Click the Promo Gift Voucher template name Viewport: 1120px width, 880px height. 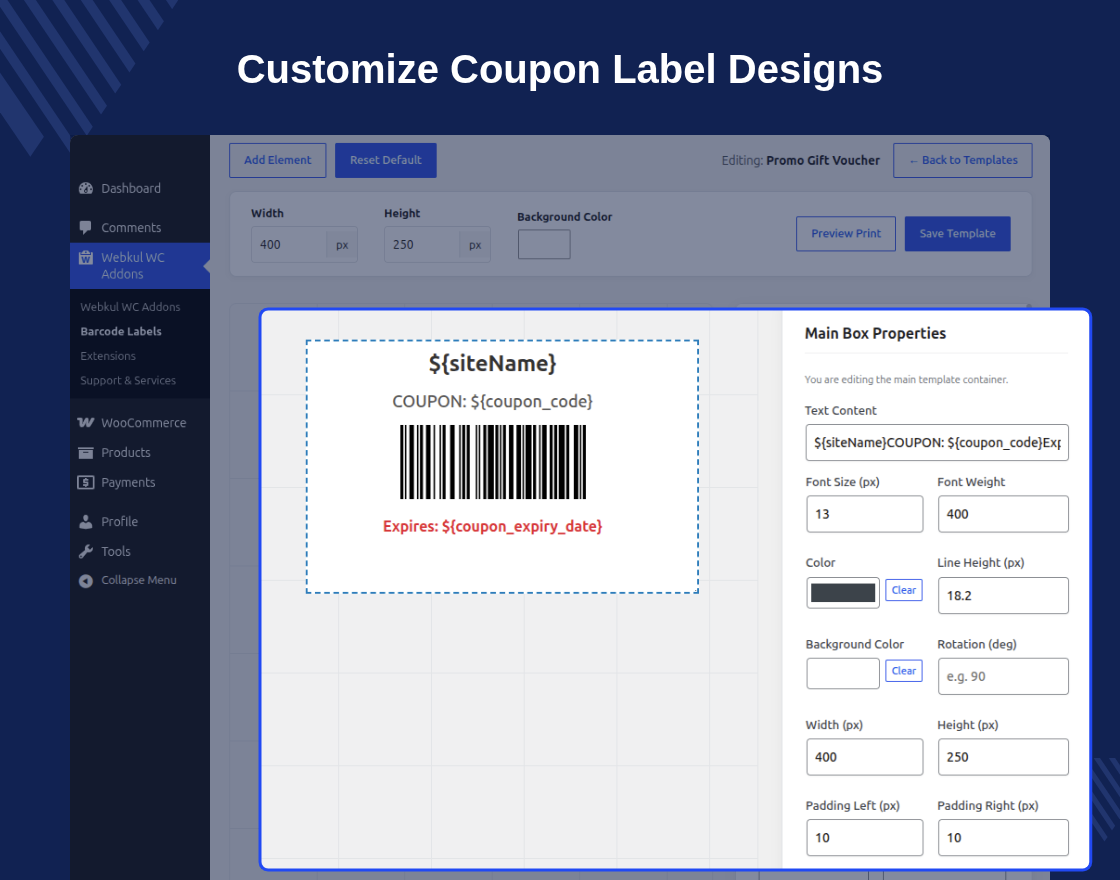pos(823,160)
